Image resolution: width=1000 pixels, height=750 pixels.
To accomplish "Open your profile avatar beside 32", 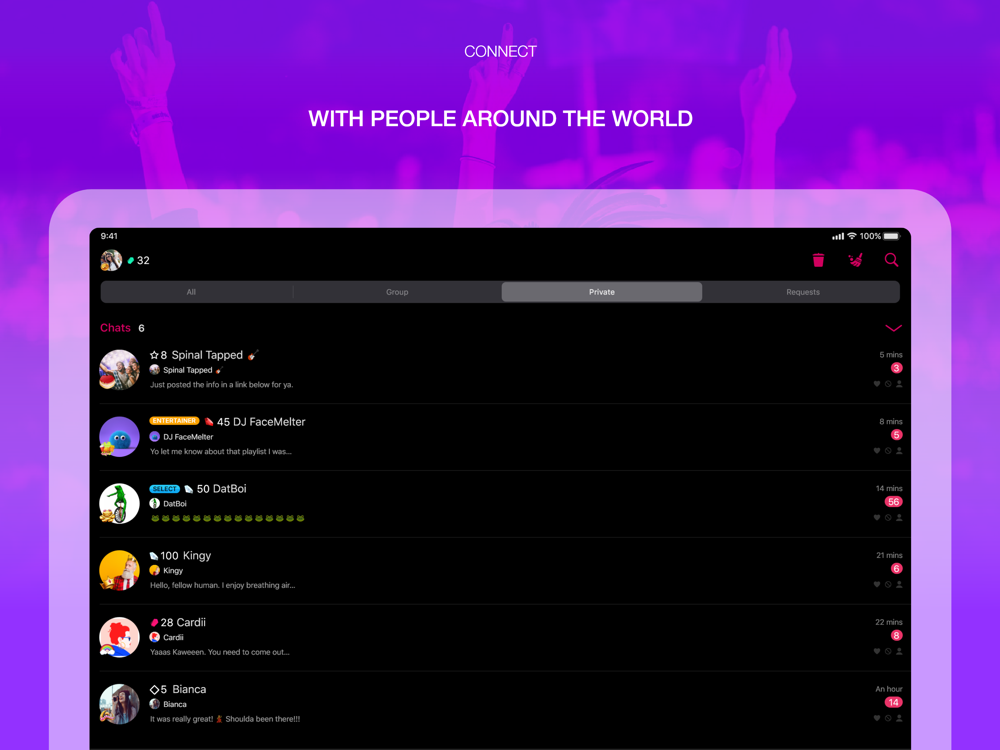I will pos(111,260).
